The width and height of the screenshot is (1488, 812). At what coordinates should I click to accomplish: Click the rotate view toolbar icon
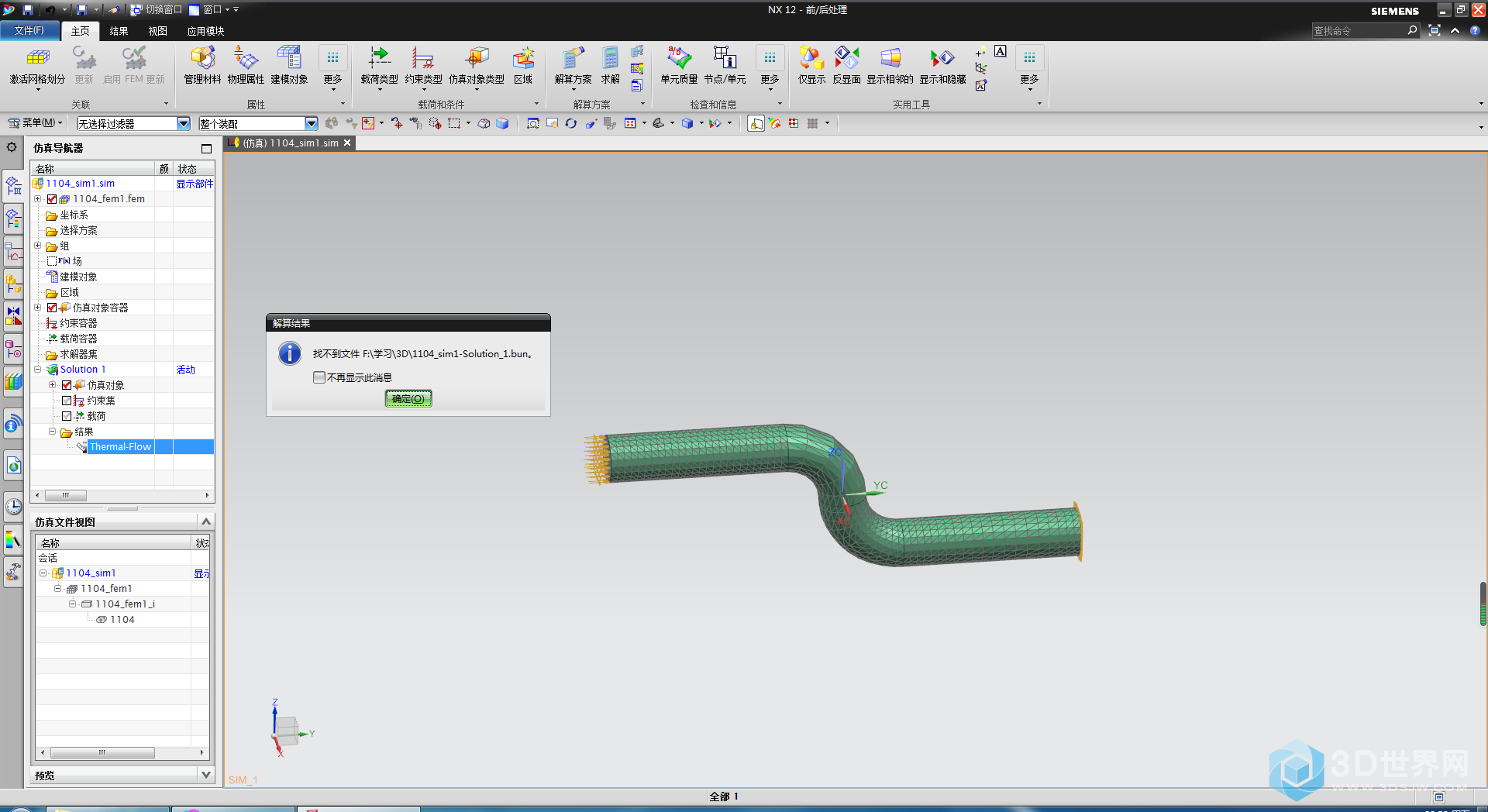pyautogui.click(x=571, y=123)
